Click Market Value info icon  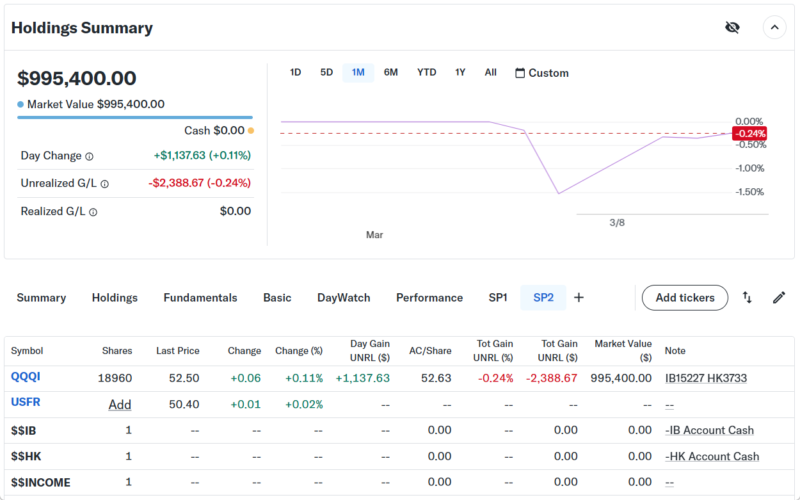[21, 104]
